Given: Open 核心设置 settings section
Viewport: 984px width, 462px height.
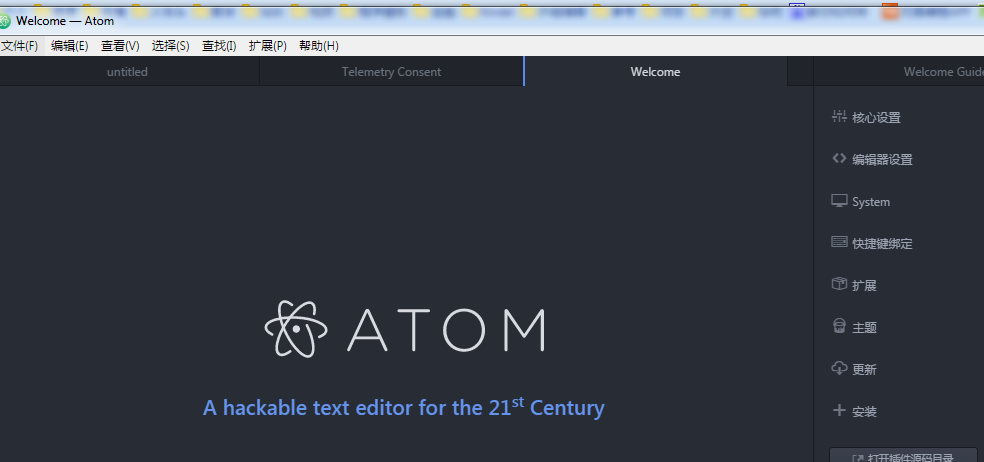Looking at the screenshot, I should [876, 117].
